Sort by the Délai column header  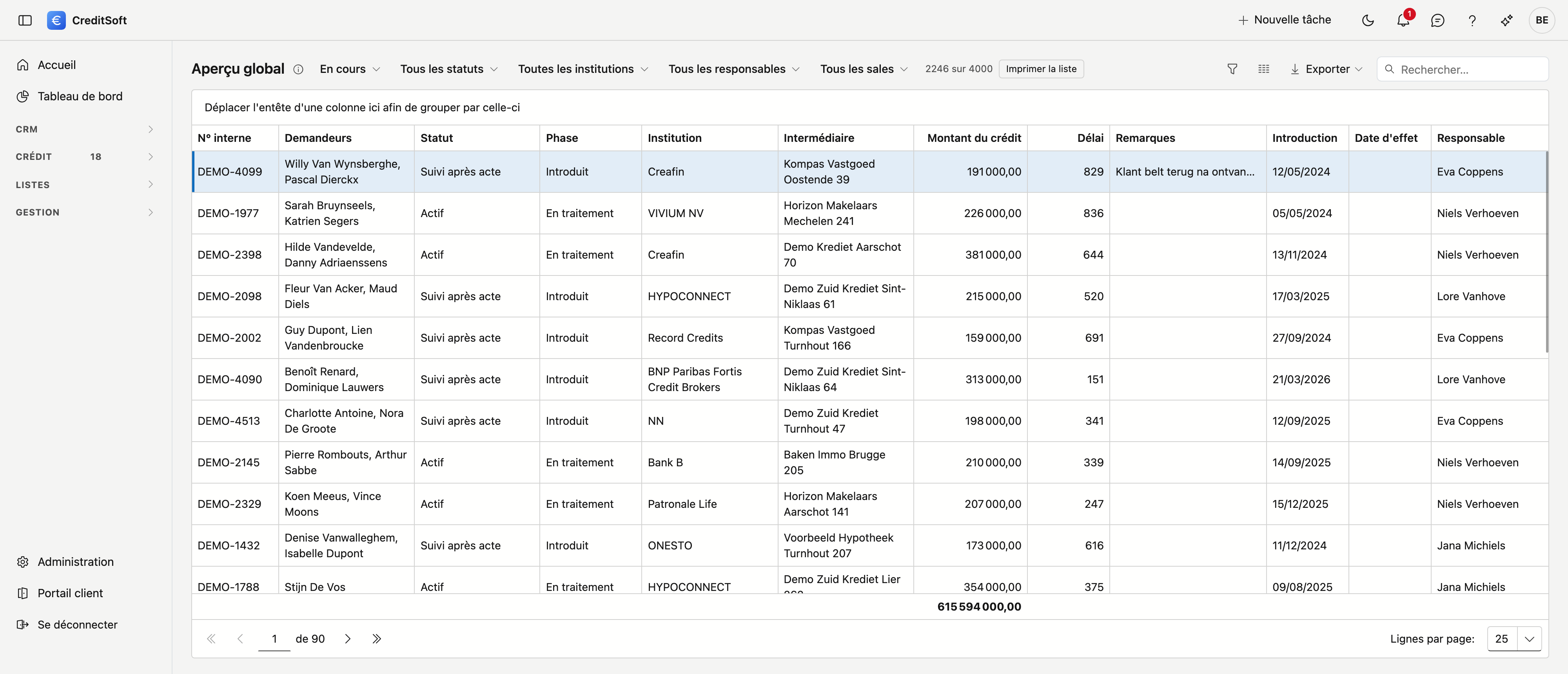coord(1068,138)
